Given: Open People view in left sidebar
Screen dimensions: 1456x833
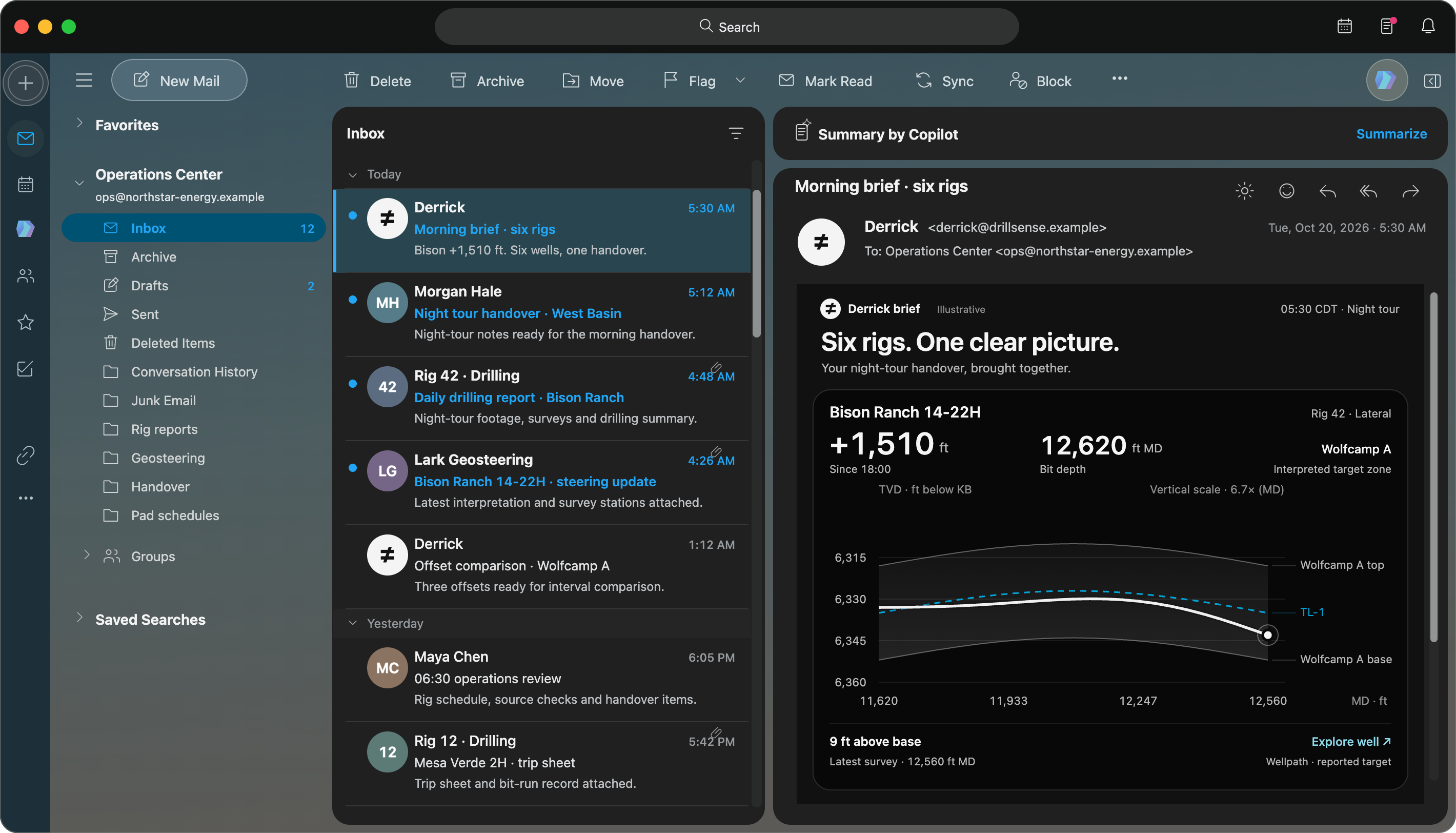Looking at the screenshot, I should (x=25, y=276).
